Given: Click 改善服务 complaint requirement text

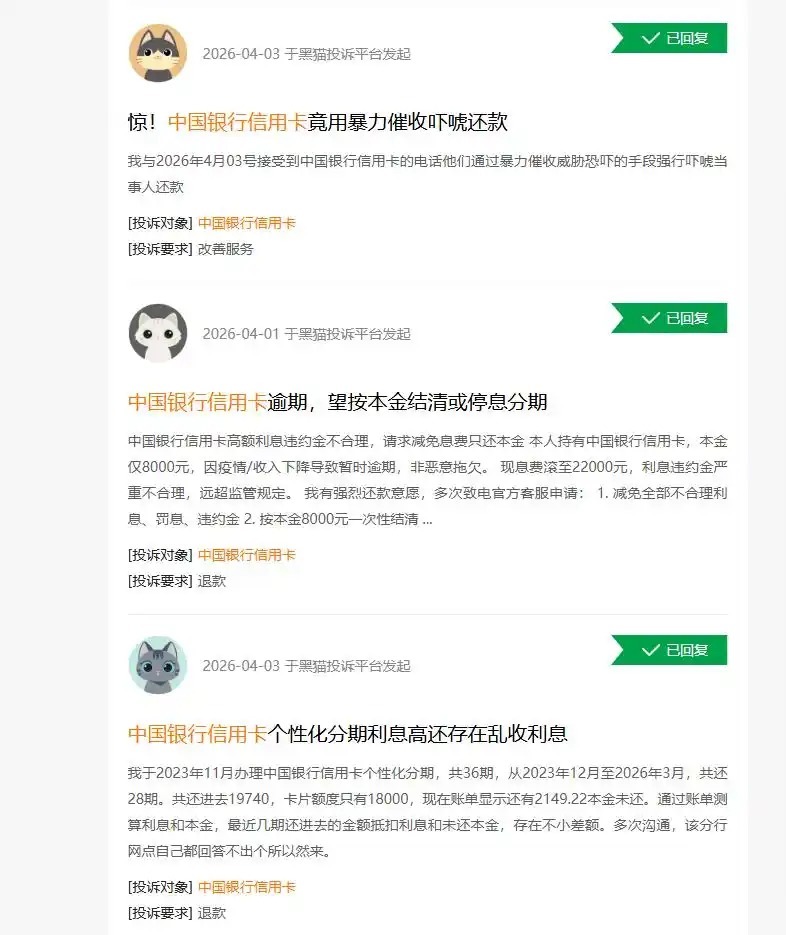Looking at the screenshot, I should coord(225,249).
